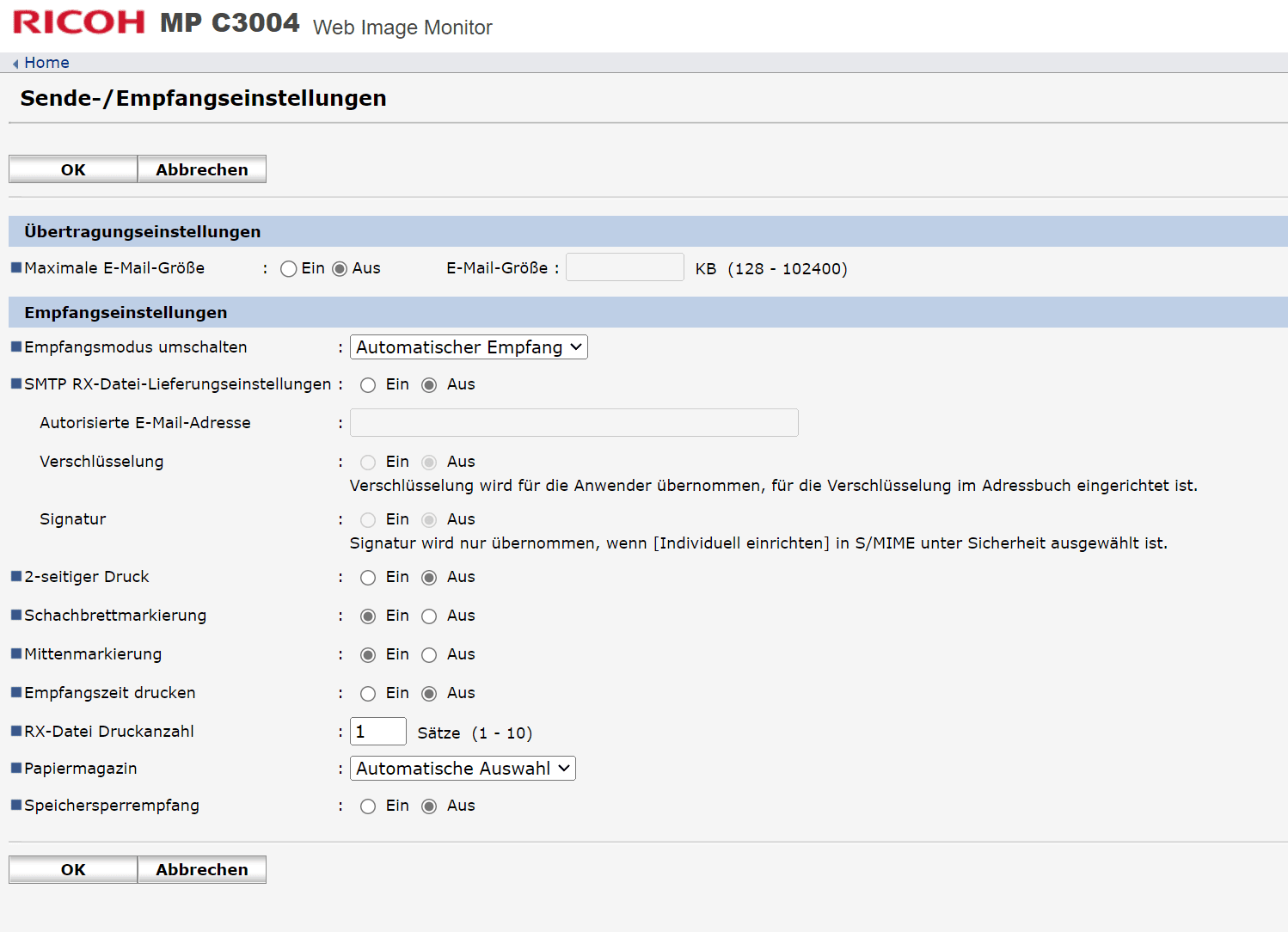Click the Web Image Monitor title text

402,28
